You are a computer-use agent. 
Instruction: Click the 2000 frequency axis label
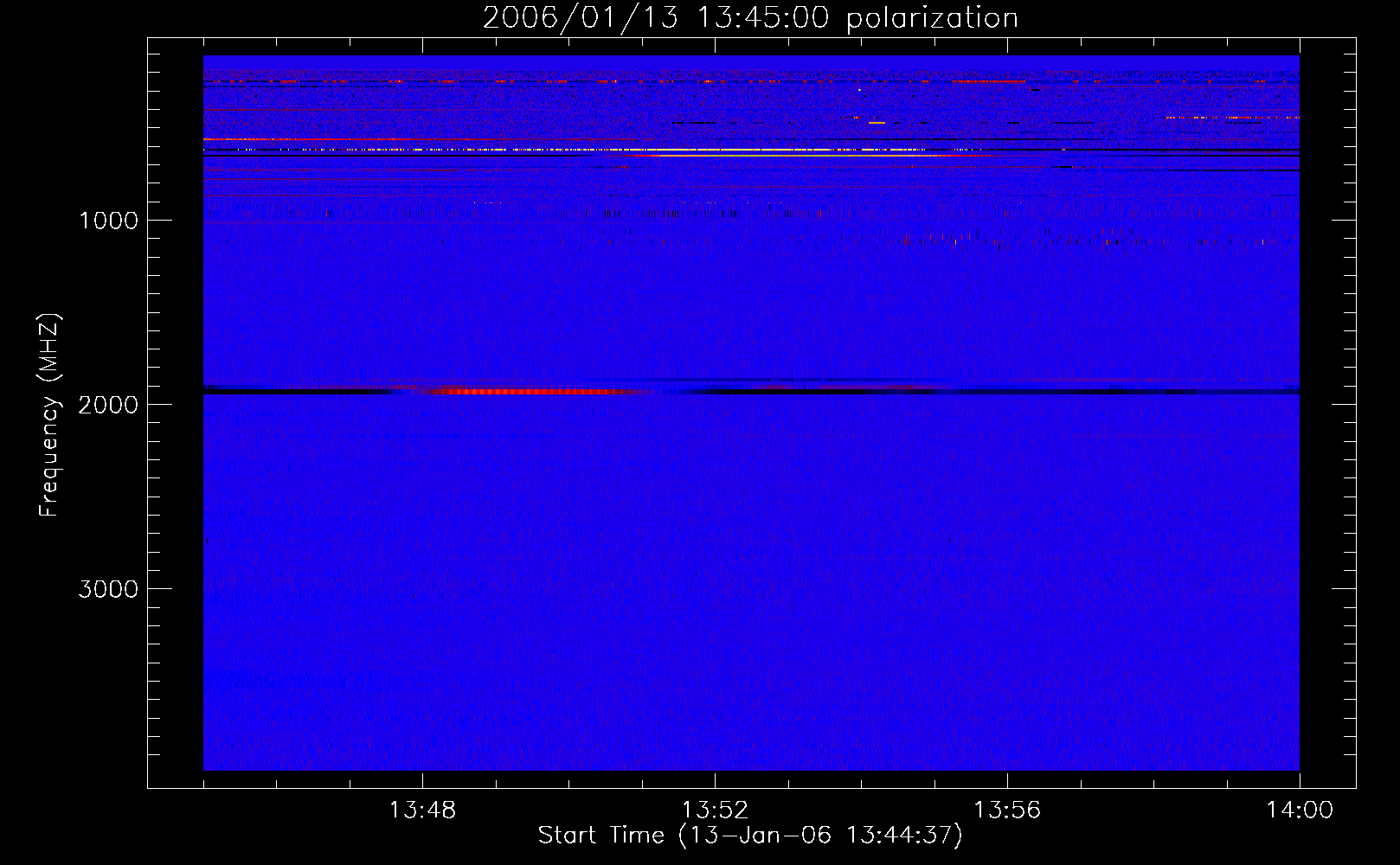click(108, 405)
